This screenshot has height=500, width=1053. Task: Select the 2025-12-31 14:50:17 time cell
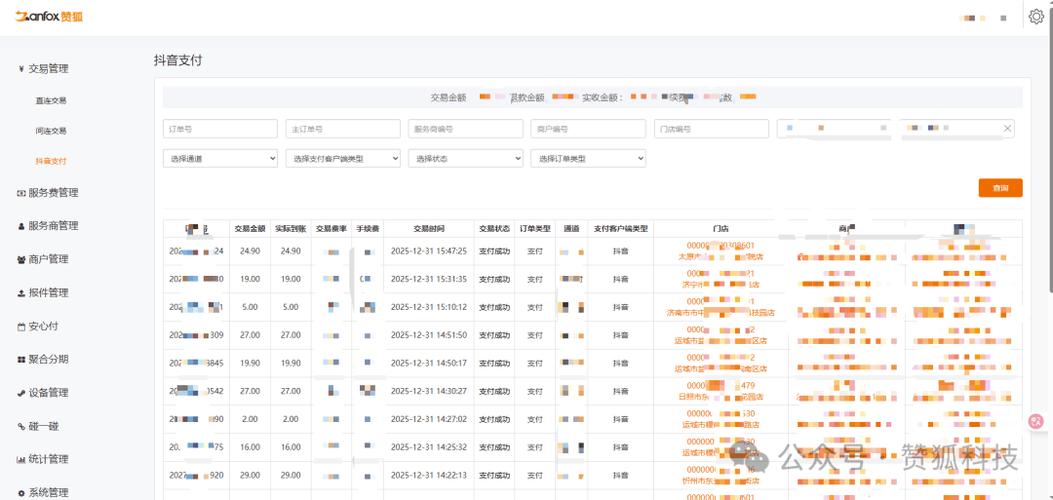pos(428,363)
